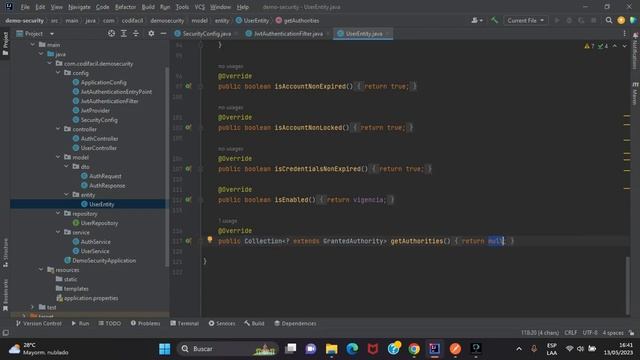Open the Version Control tool window
This screenshot has width=640, height=360.
pos(38,323)
